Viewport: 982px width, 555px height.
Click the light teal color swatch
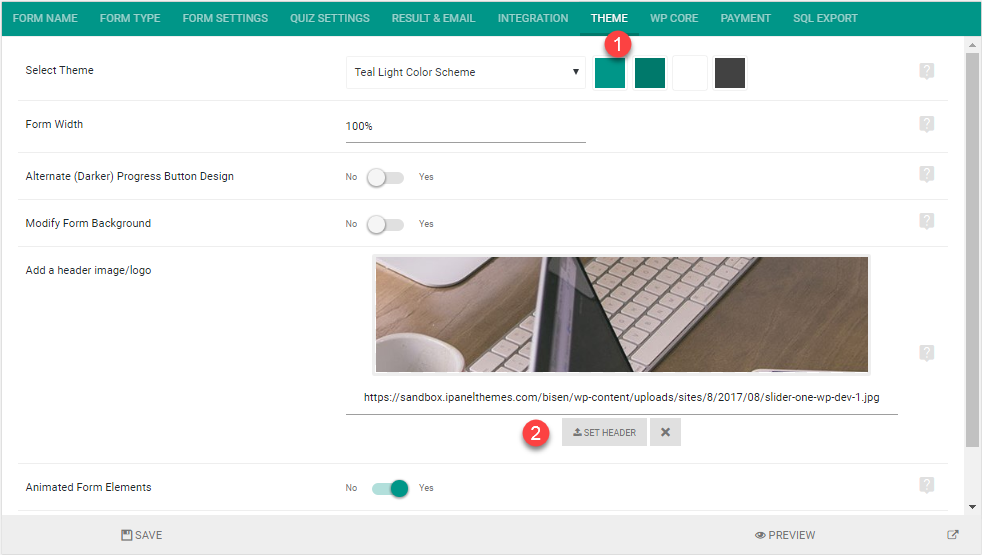point(609,73)
